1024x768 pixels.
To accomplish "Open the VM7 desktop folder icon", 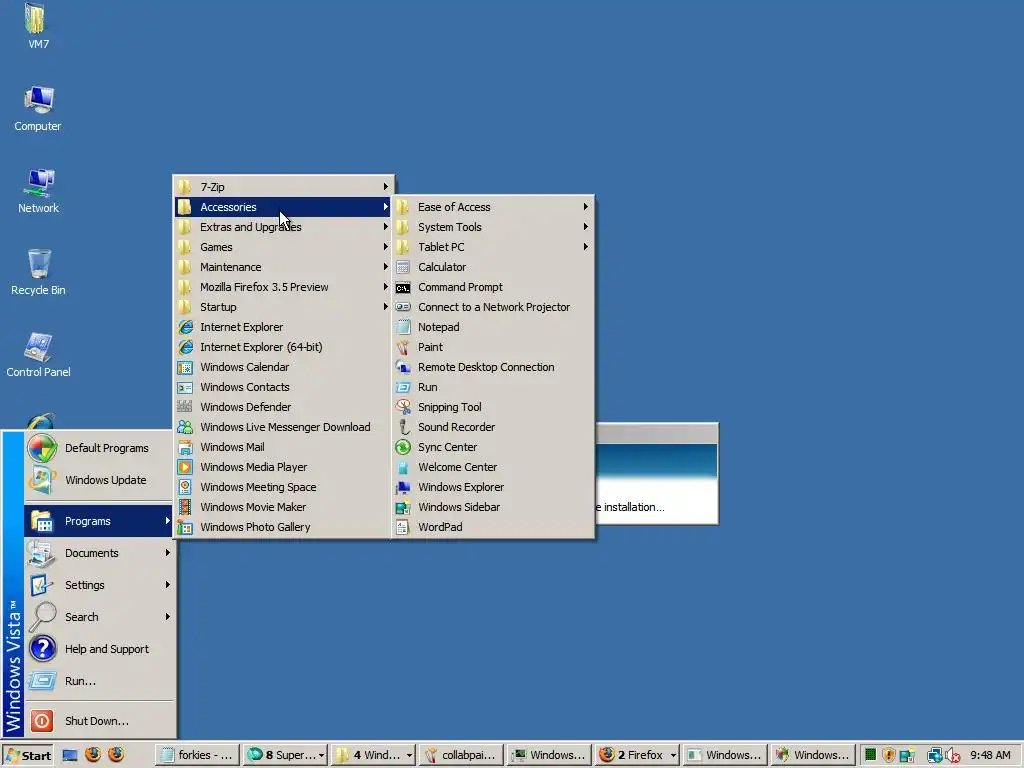I will [37, 20].
